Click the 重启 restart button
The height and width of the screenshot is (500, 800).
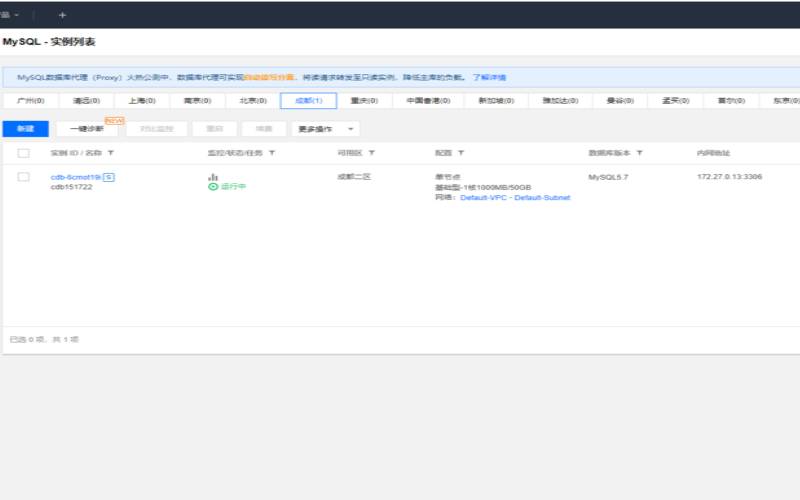click(215, 129)
